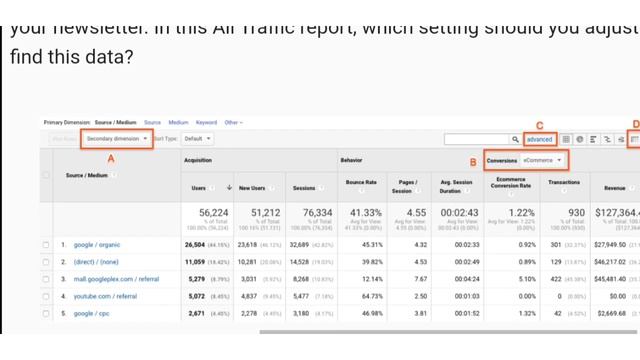640x360 pixels.
Task: Open the Sort Type Default dropdown
Action: click(198, 139)
